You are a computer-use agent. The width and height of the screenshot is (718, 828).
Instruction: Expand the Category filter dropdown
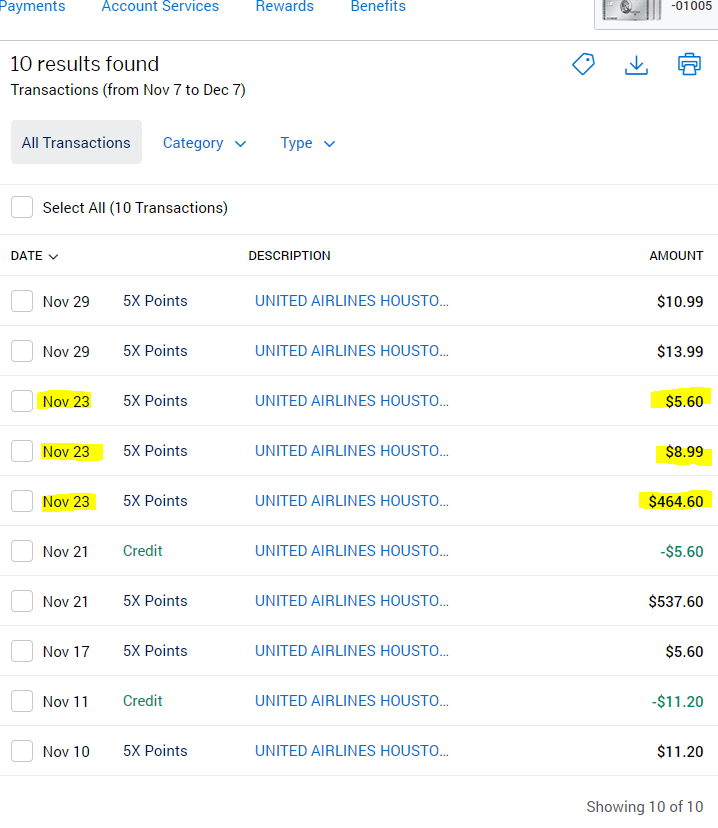204,143
